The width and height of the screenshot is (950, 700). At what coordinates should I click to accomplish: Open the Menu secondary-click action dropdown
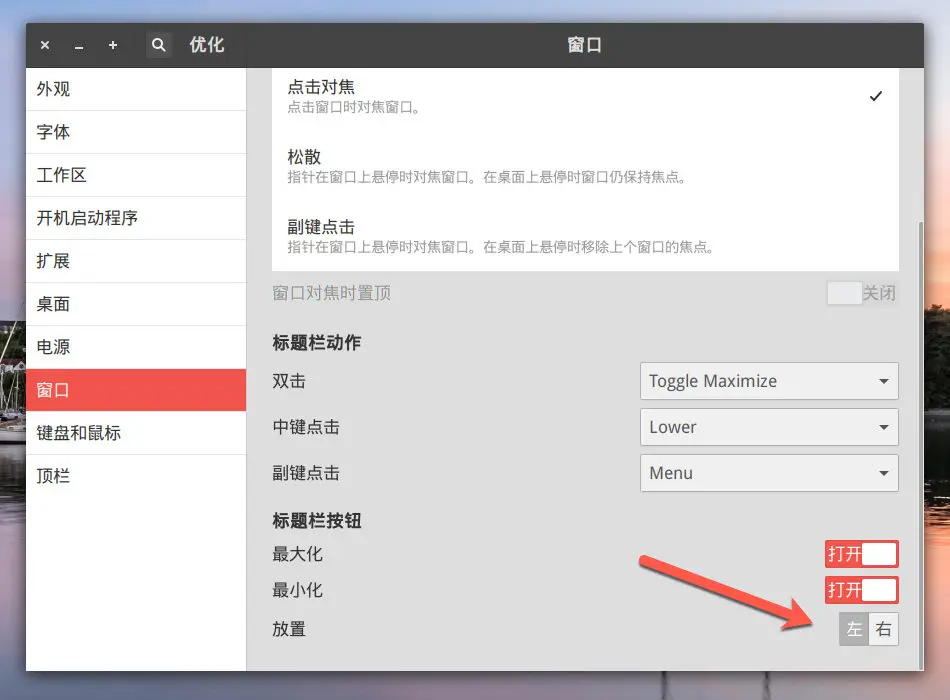click(x=769, y=473)
